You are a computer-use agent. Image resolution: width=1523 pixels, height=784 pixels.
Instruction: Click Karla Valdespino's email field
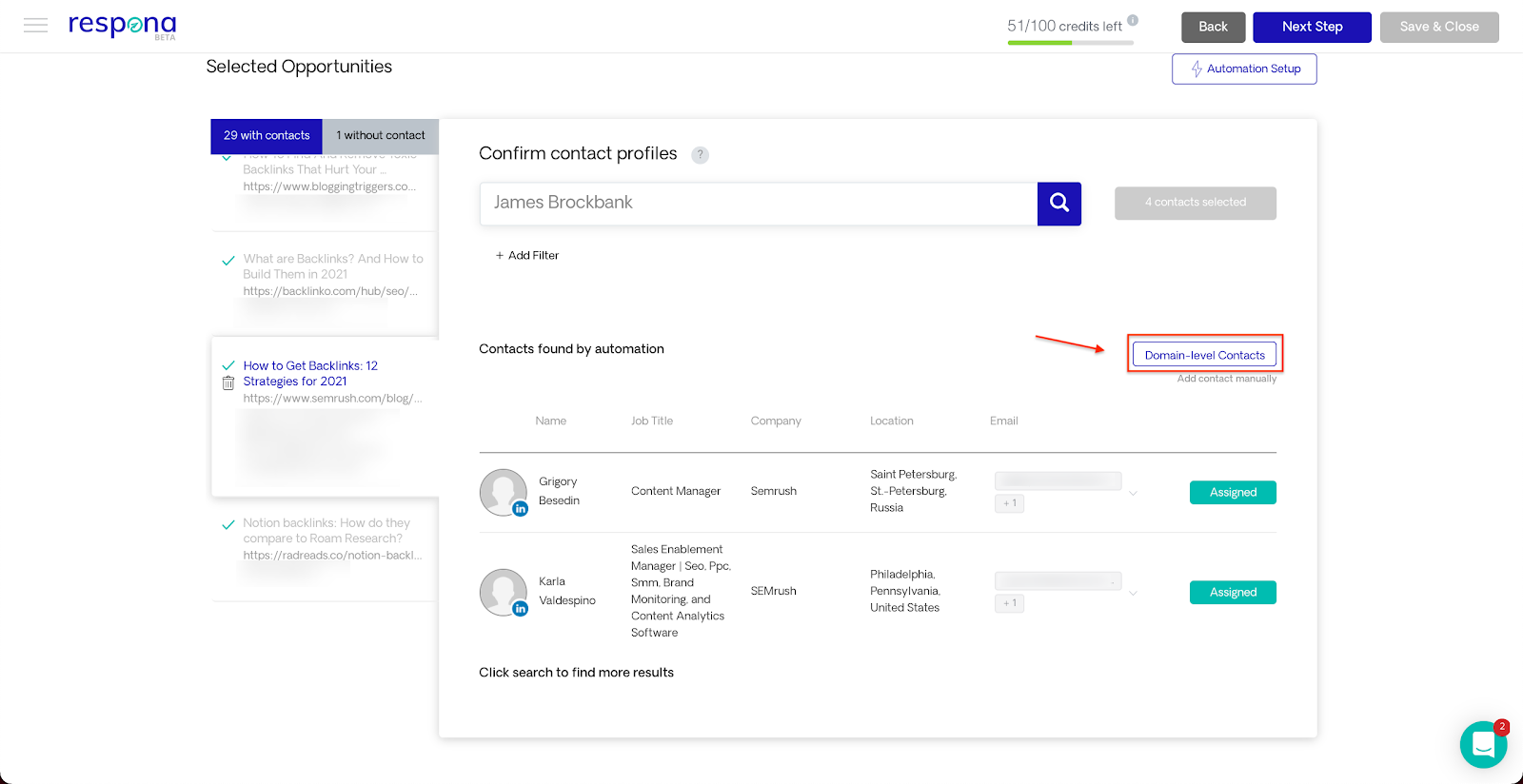[1058, 580]
